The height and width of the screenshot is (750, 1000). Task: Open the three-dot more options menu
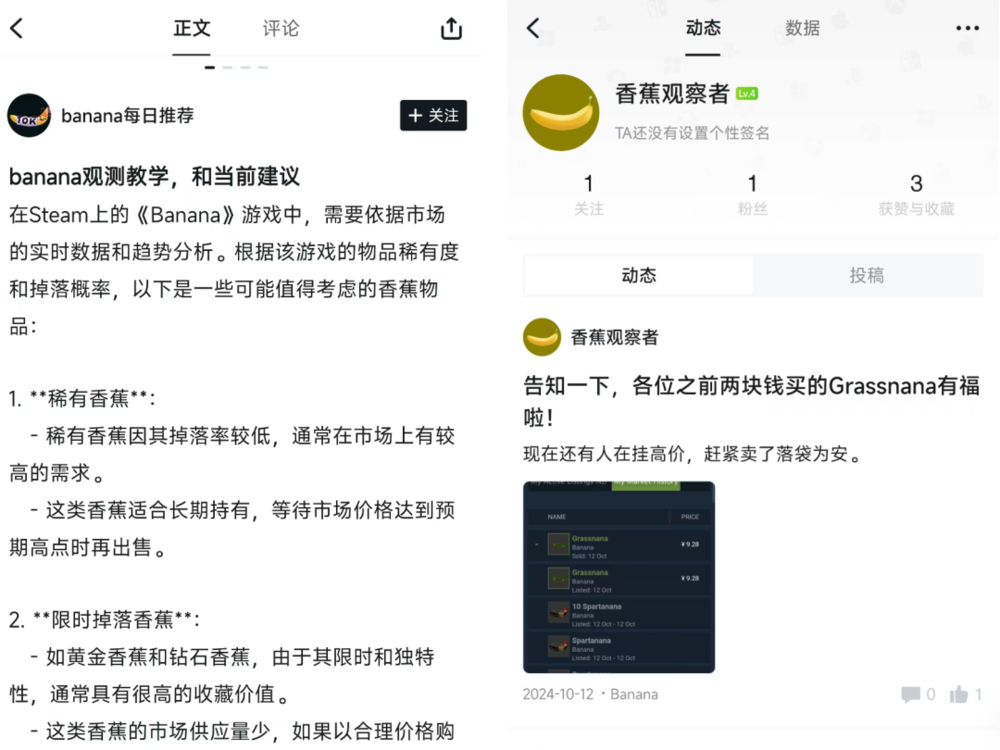[x=967, y=28]
